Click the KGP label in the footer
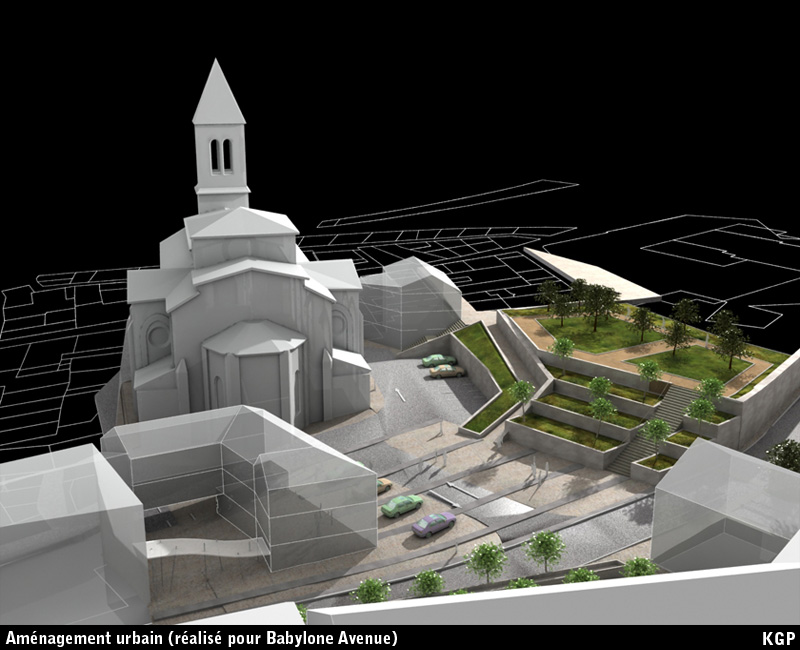Viewport: 800px width, 650px height. click(776, 638)
